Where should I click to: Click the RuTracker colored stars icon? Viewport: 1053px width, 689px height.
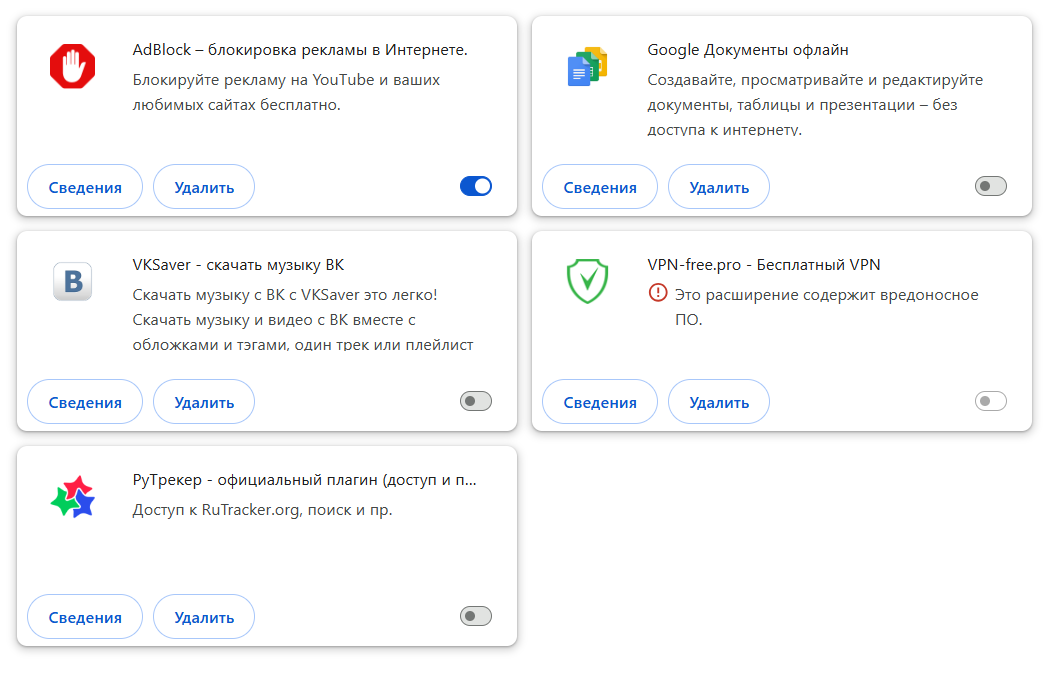(x=72, y=497)
